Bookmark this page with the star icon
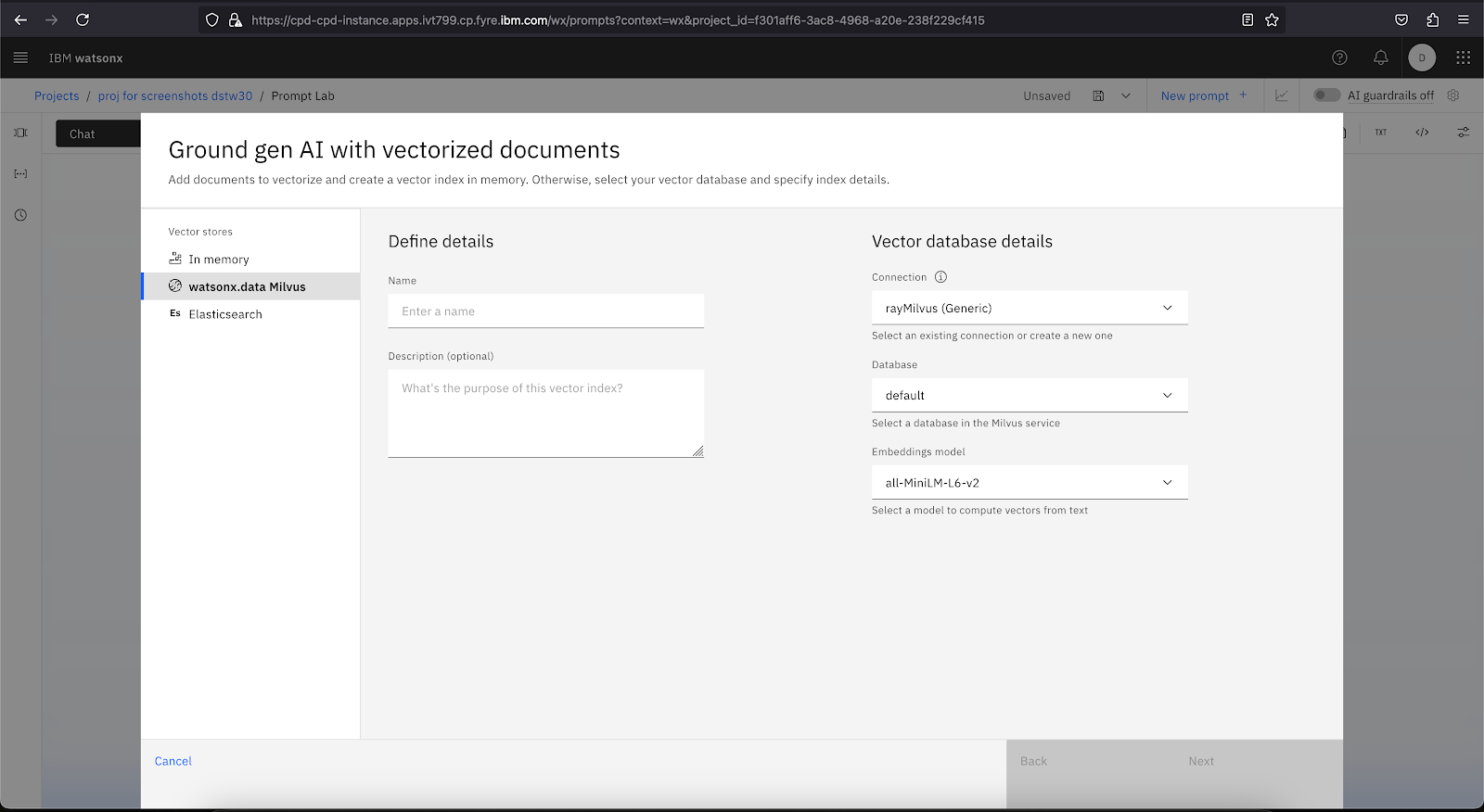 coord(1272,19)
